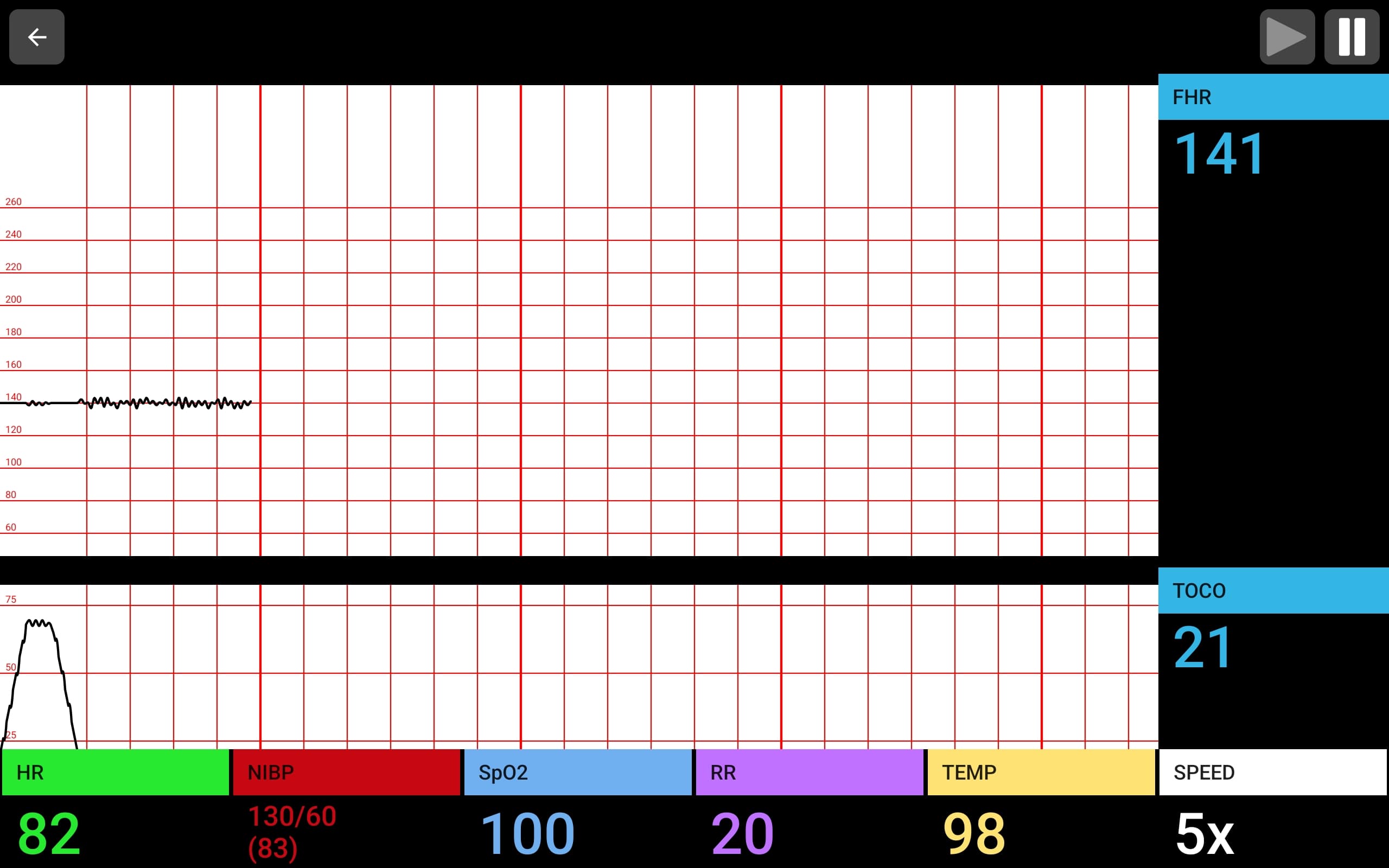
Task: Toggle the RR parameter panel
Action: click(810, 772)
